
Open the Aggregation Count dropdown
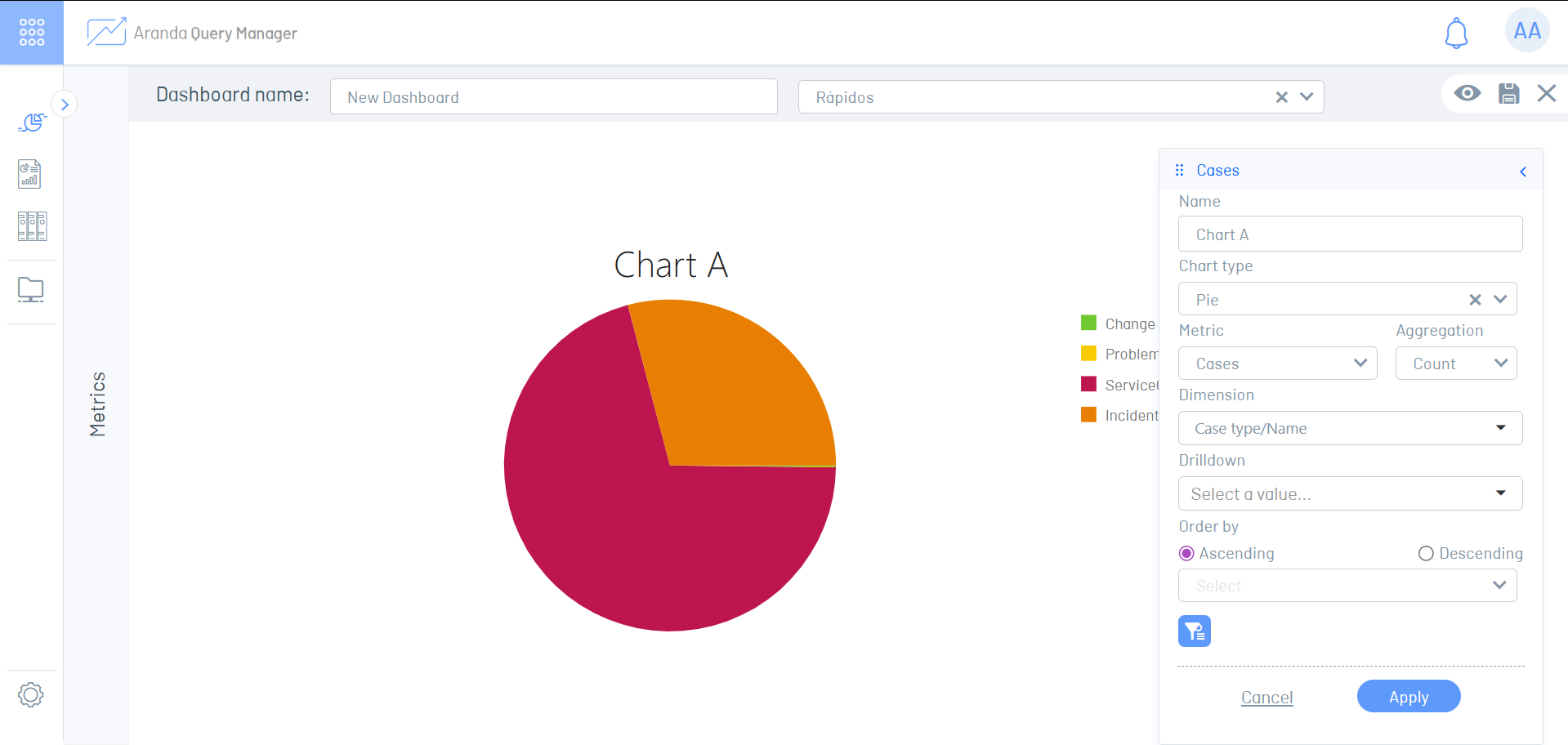coord(1455,364)
